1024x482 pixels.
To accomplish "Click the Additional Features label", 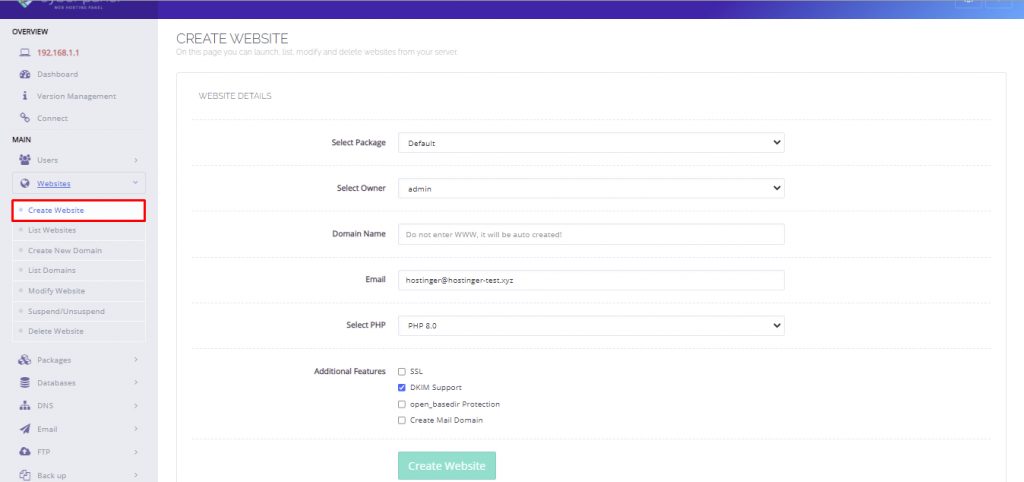I will tap(349, 372).
